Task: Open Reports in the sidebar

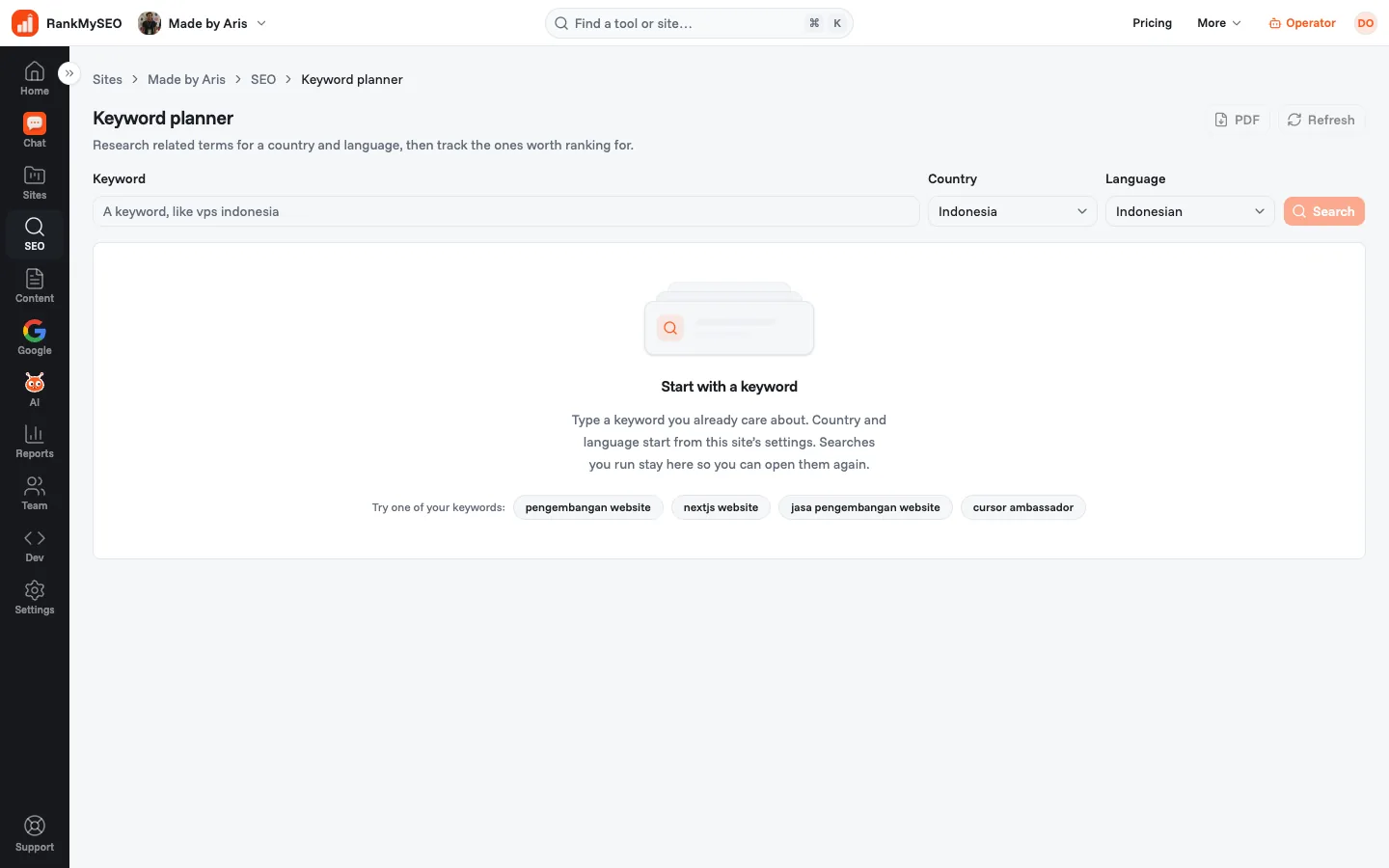Action: 35,442
